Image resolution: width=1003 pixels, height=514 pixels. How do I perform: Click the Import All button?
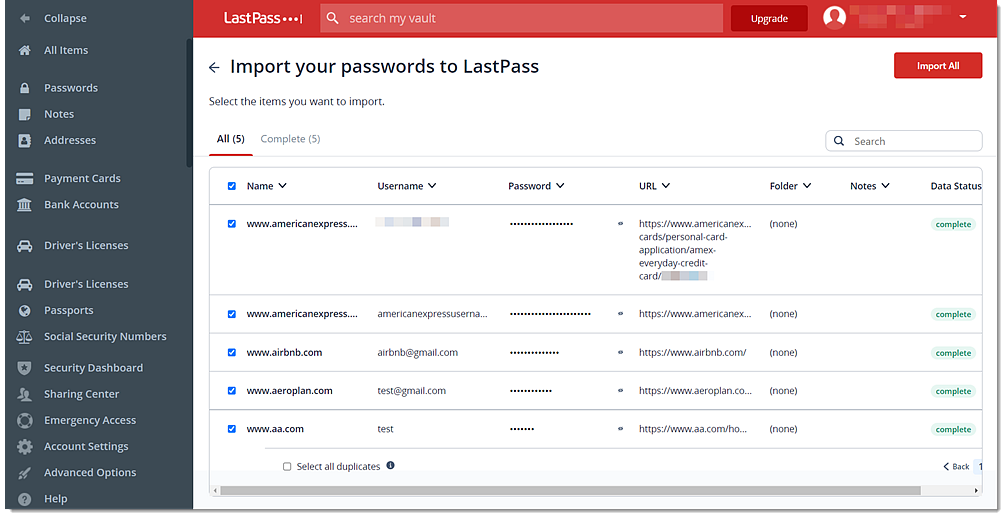tap(938, 65)
